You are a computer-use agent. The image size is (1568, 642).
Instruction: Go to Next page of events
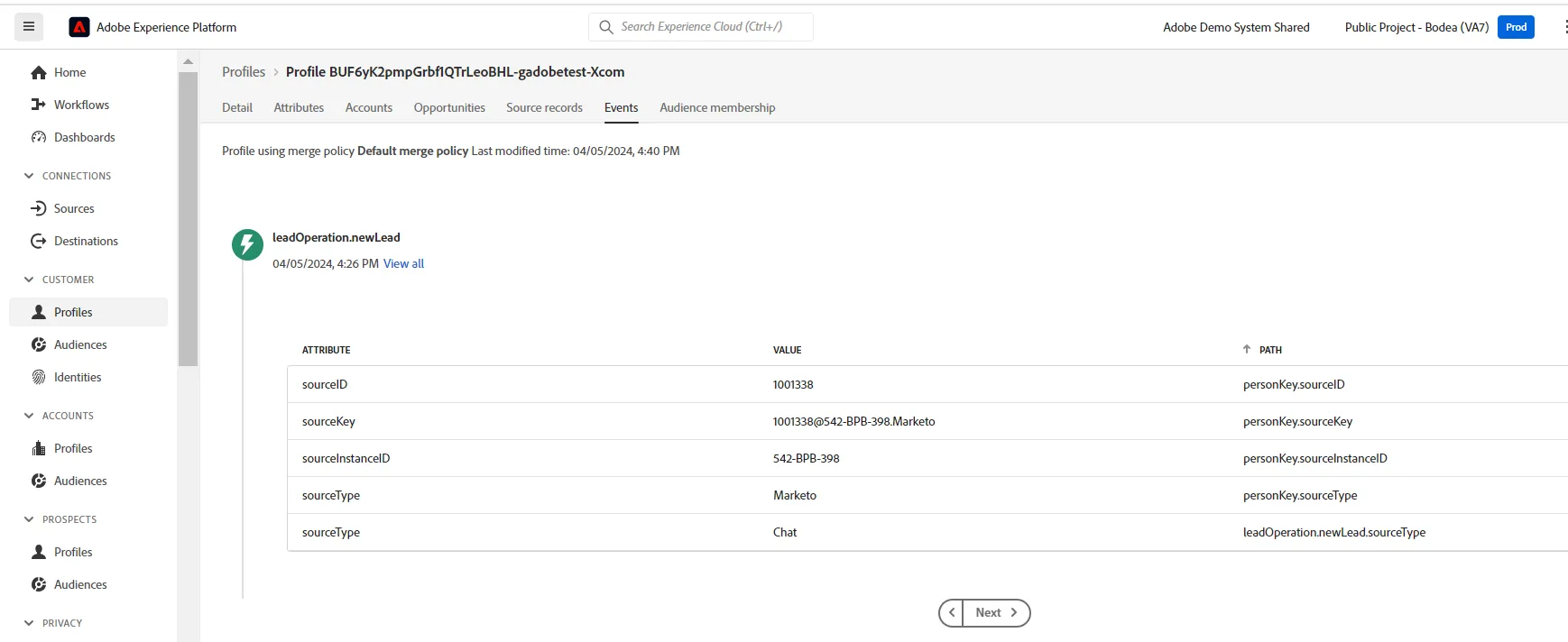point(996,612)
